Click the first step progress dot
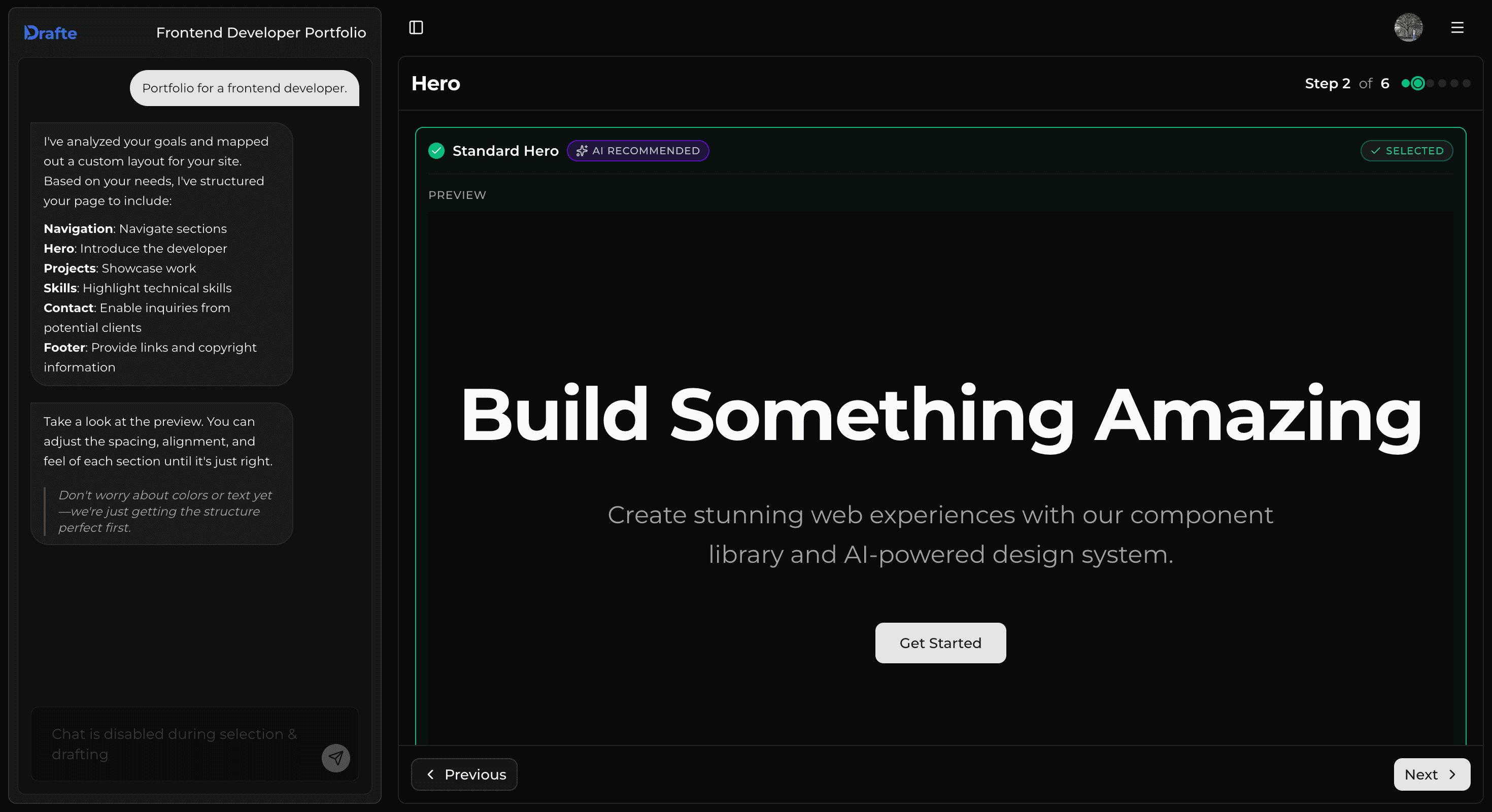The image size is (1492, 812). pyautogui.click(x=1405, y=83)
